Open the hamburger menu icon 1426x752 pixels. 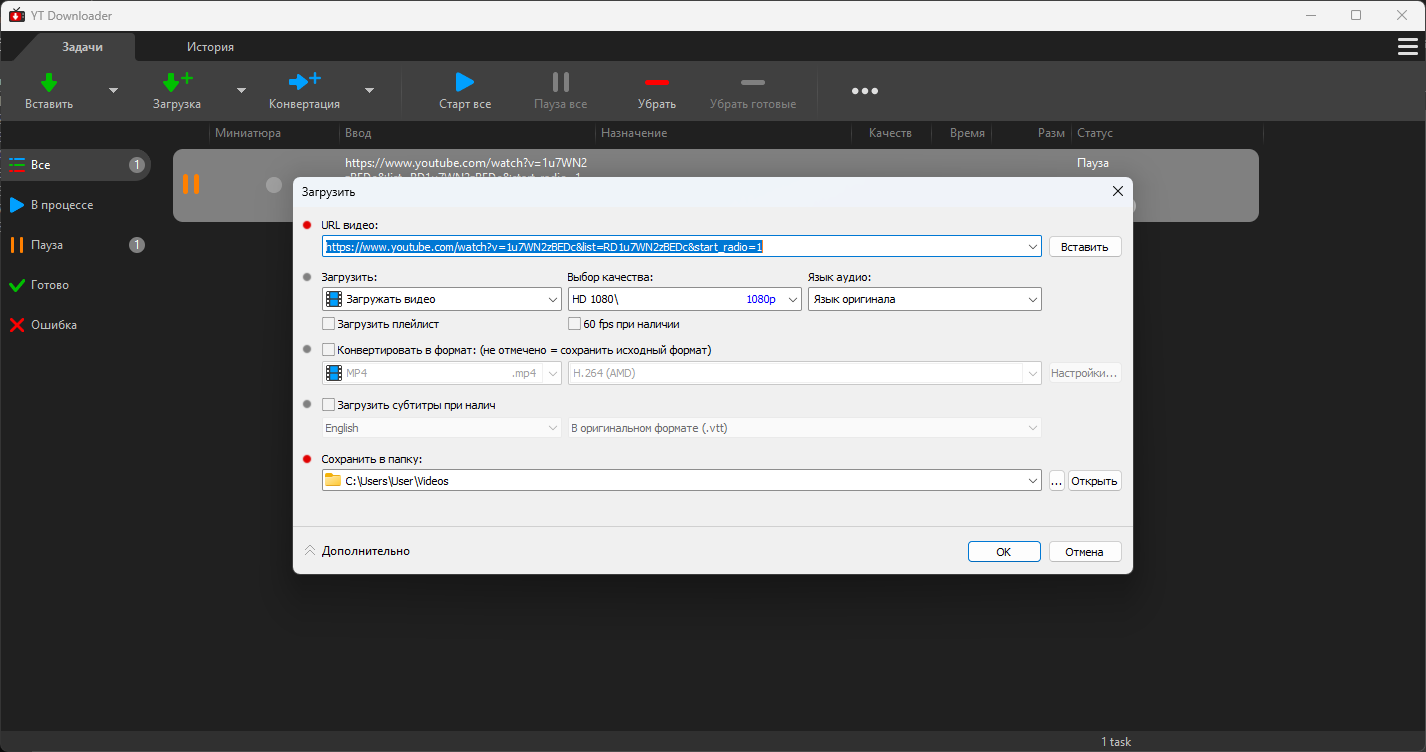click(1407, 47)
